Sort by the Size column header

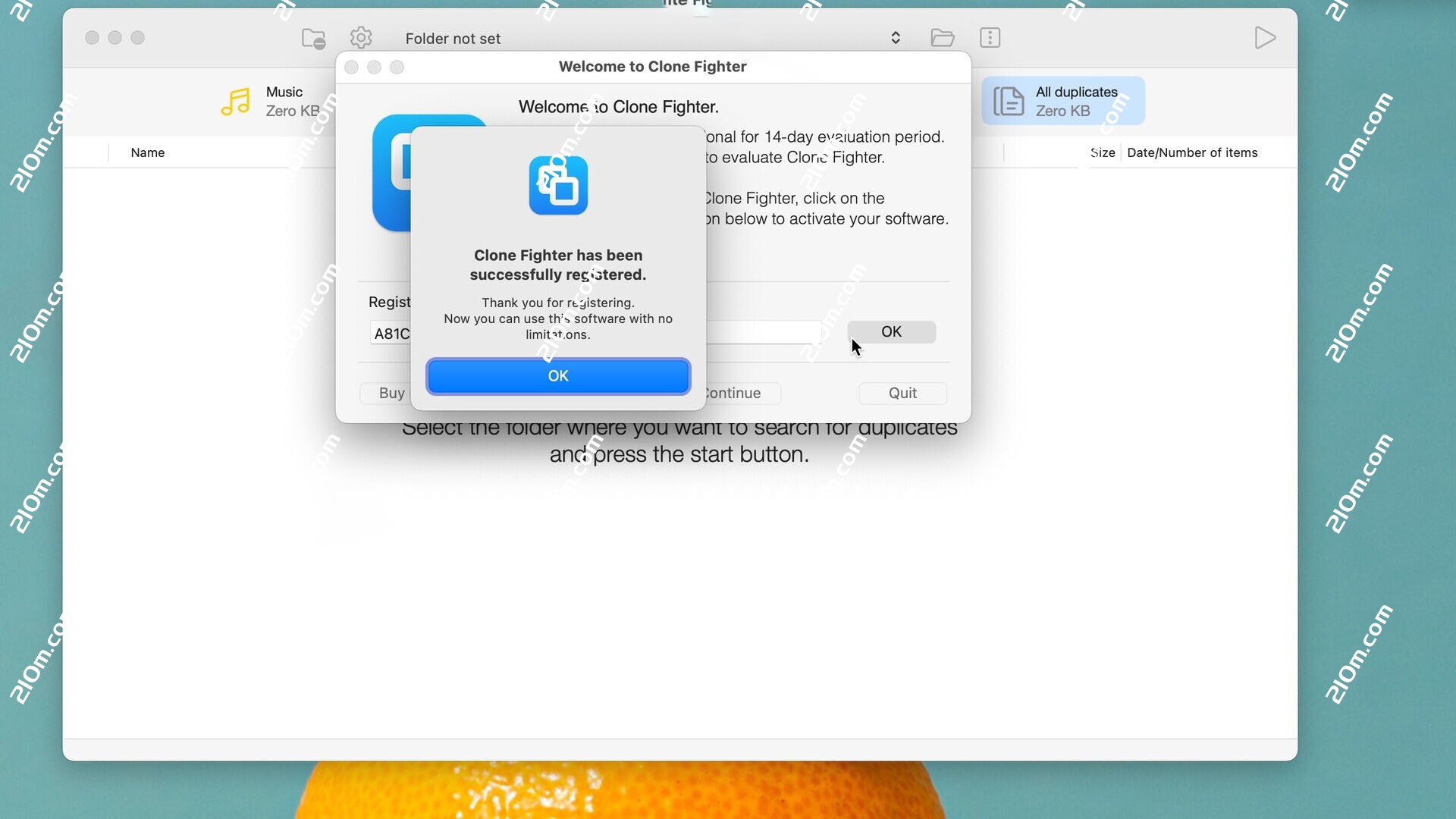pos(1103,152)
